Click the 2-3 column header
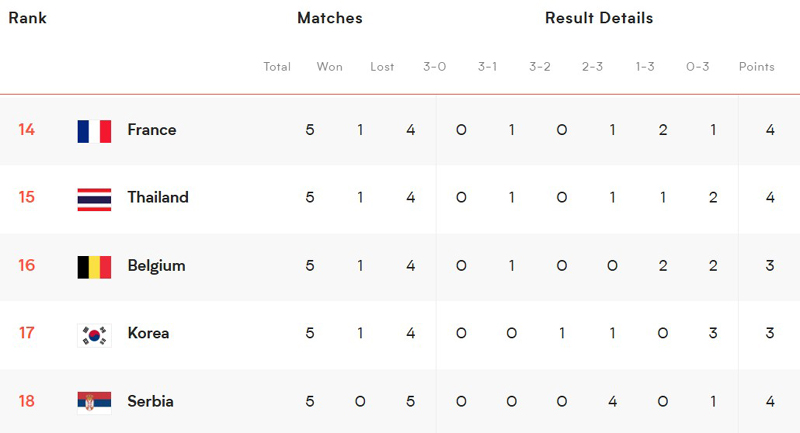This screenshot has width=800, height=433. point(592,67)
